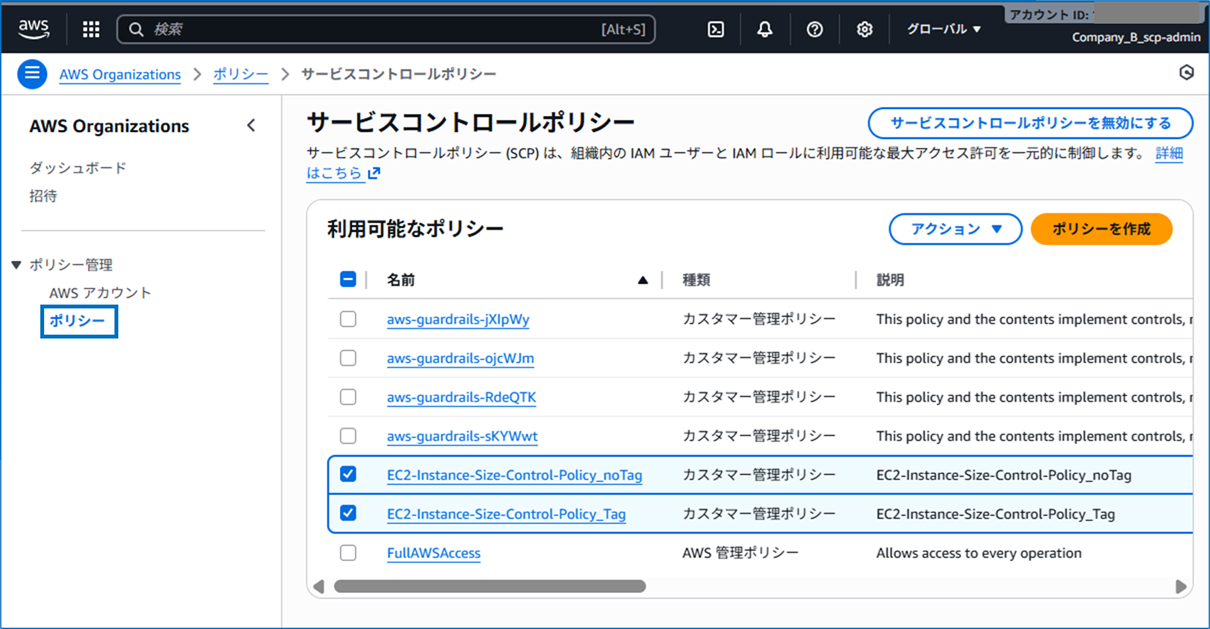Viewport: 1210px width, 629px height.
Task: Check the FullAWSAccess policy checkbox
Action: pos(348,552)
